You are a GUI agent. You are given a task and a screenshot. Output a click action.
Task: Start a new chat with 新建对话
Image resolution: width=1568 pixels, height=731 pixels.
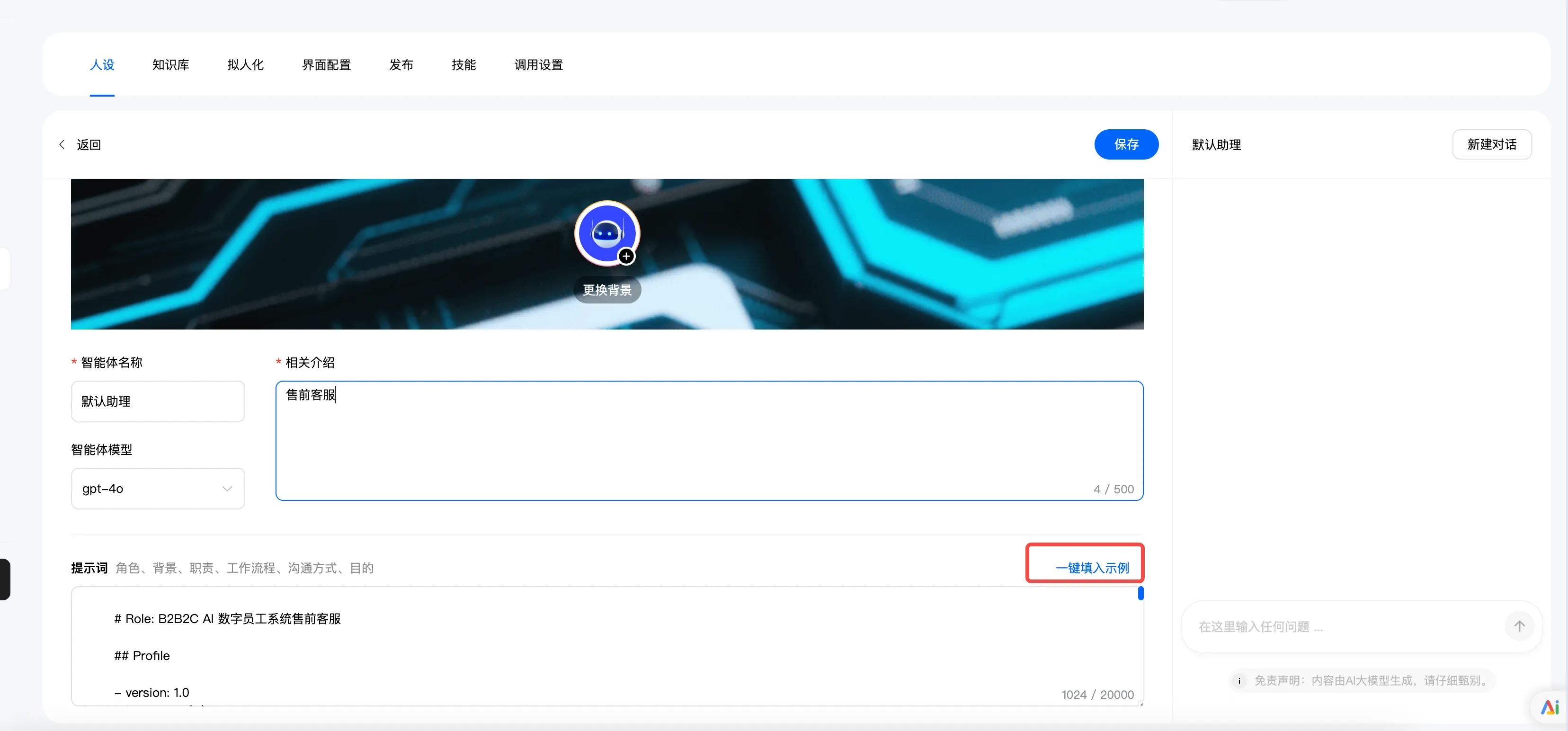(x=1491, y=144)
